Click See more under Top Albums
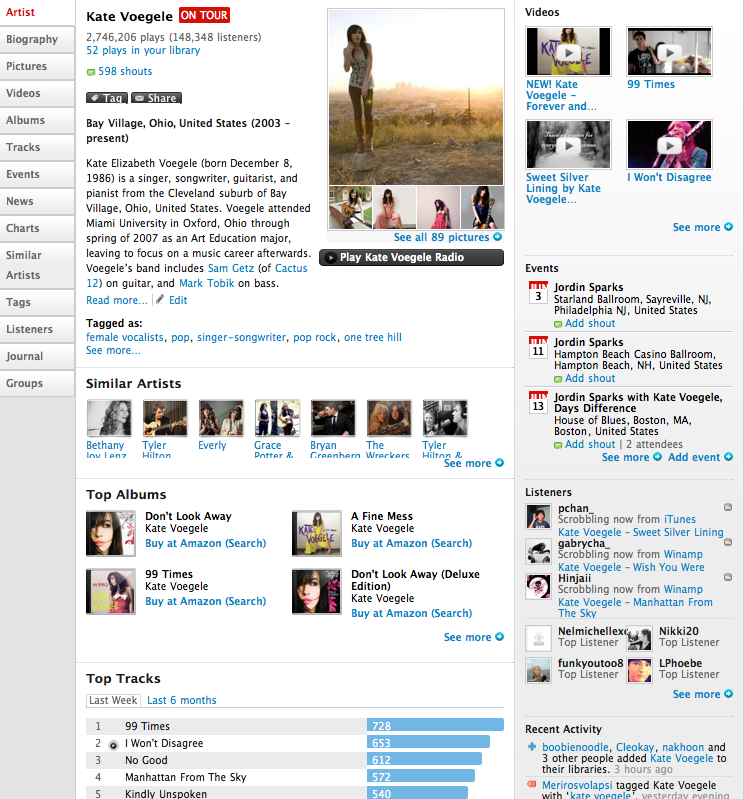Image resolution: width=744 pixels, height=799 pixels. (x=473, y=637)
